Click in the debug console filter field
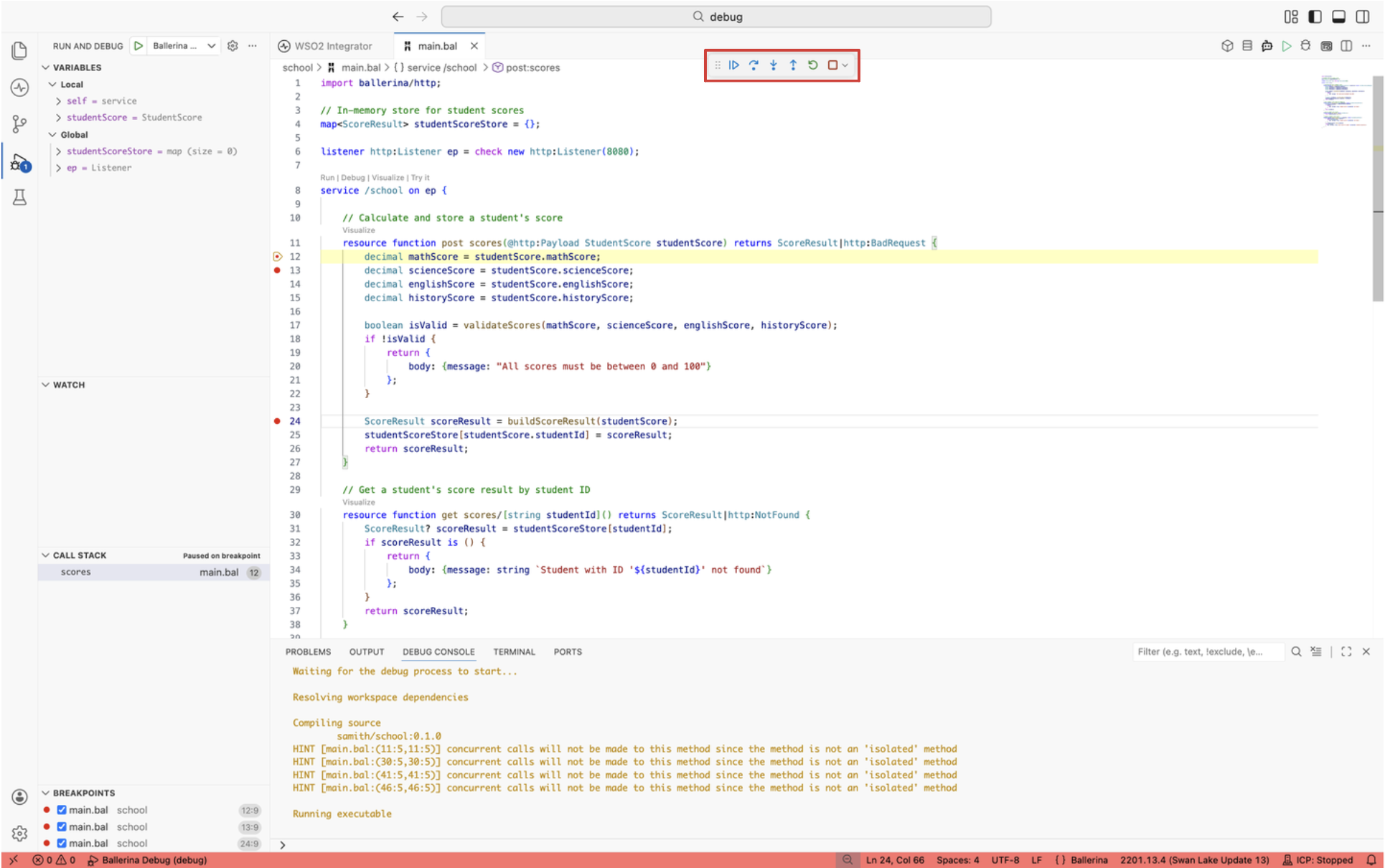The width and height of the screenshot is (1385, 868). pos(1207,651)
